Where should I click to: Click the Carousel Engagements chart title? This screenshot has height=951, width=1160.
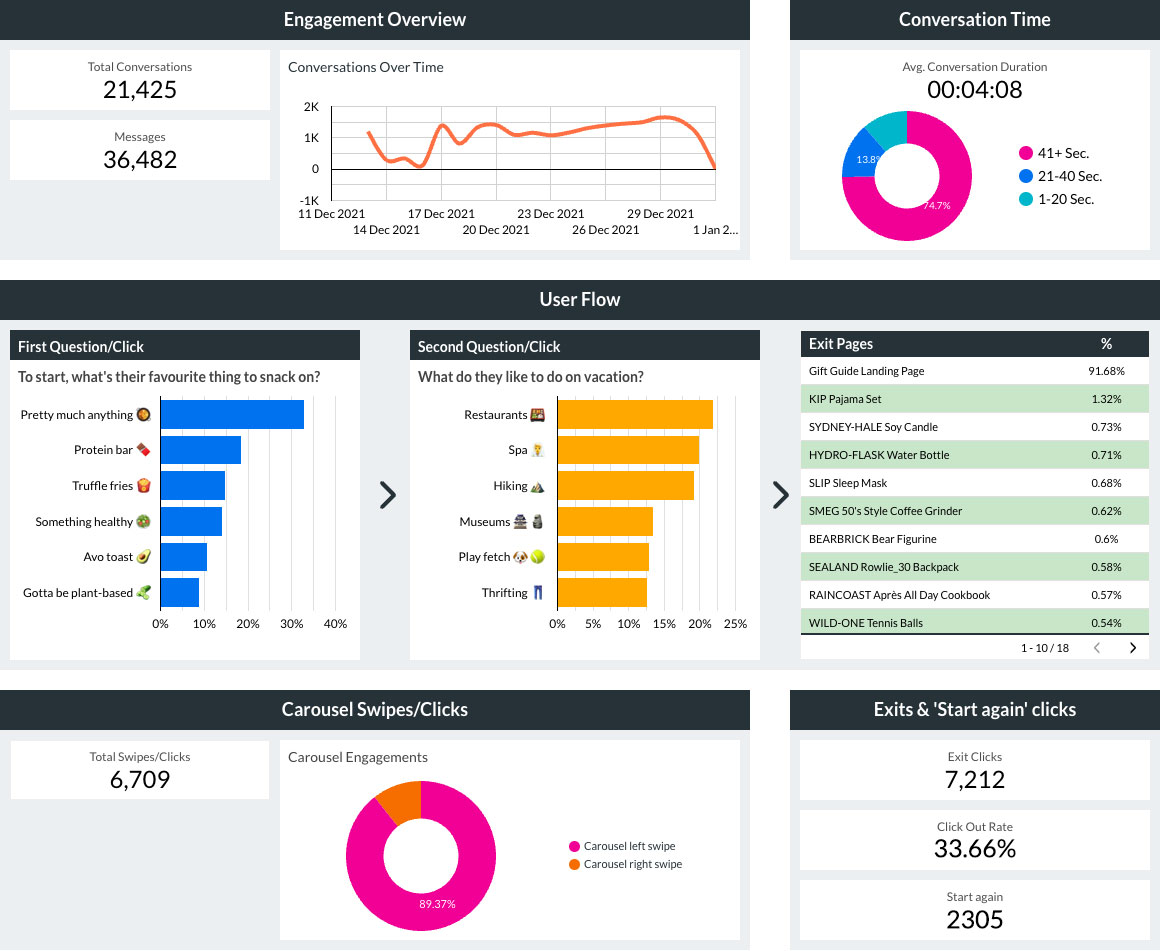pyautogui.click(x=357, y=757)
